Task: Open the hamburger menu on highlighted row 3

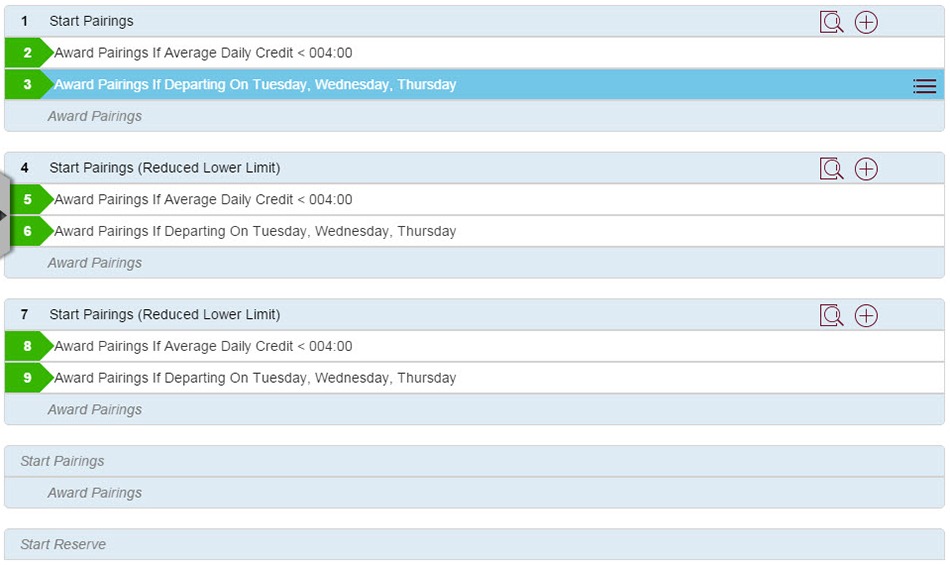Action: 924,87
